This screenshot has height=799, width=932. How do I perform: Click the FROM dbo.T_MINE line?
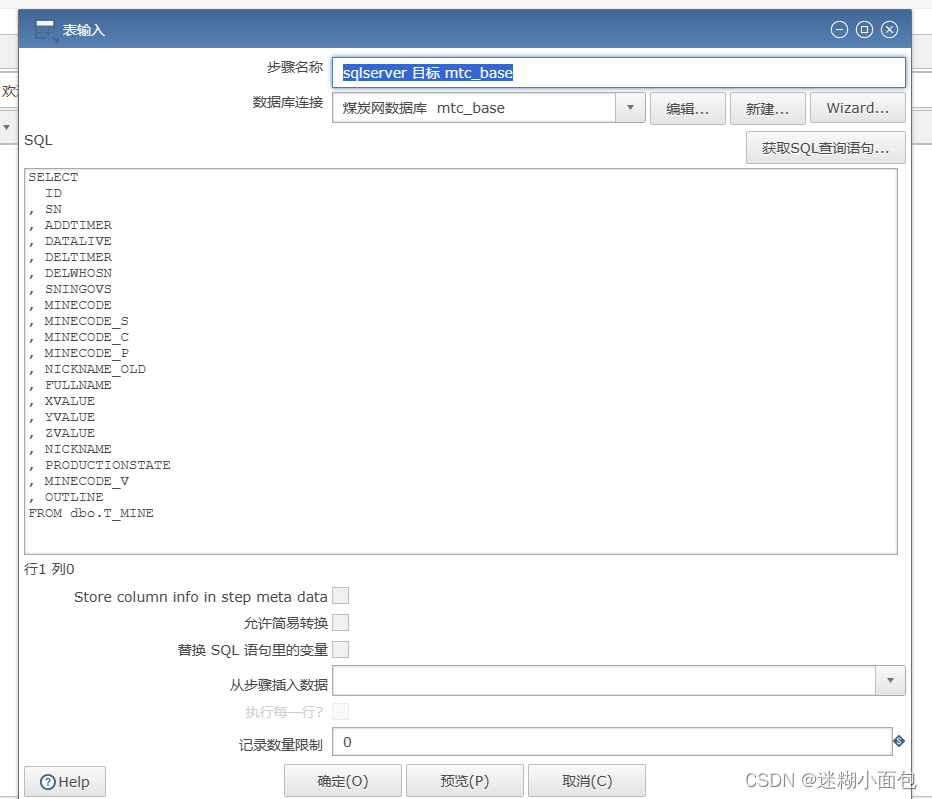91,514
